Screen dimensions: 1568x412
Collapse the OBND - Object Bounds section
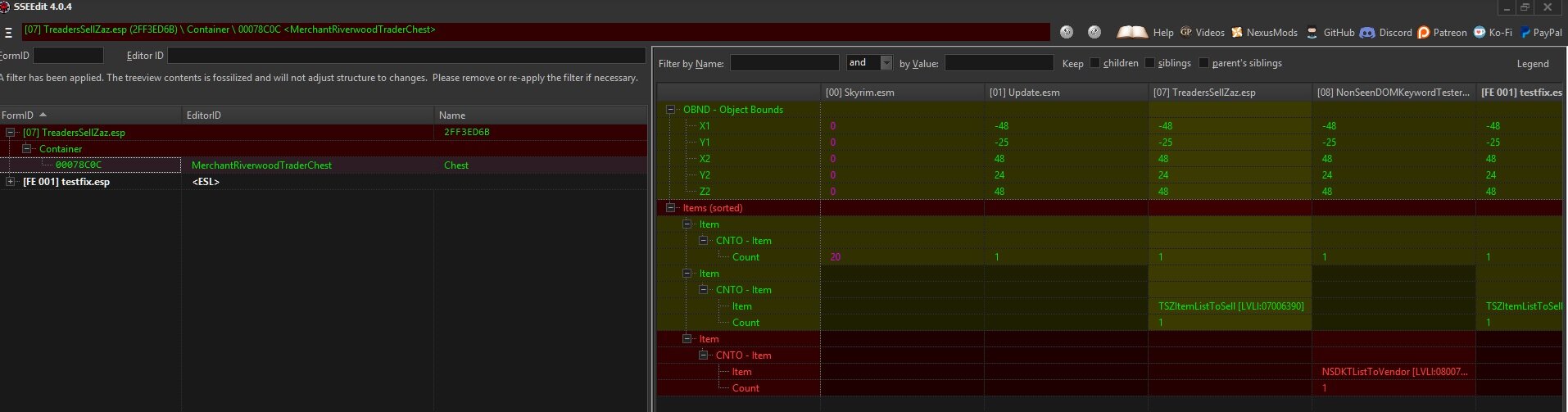pos(670,109)
